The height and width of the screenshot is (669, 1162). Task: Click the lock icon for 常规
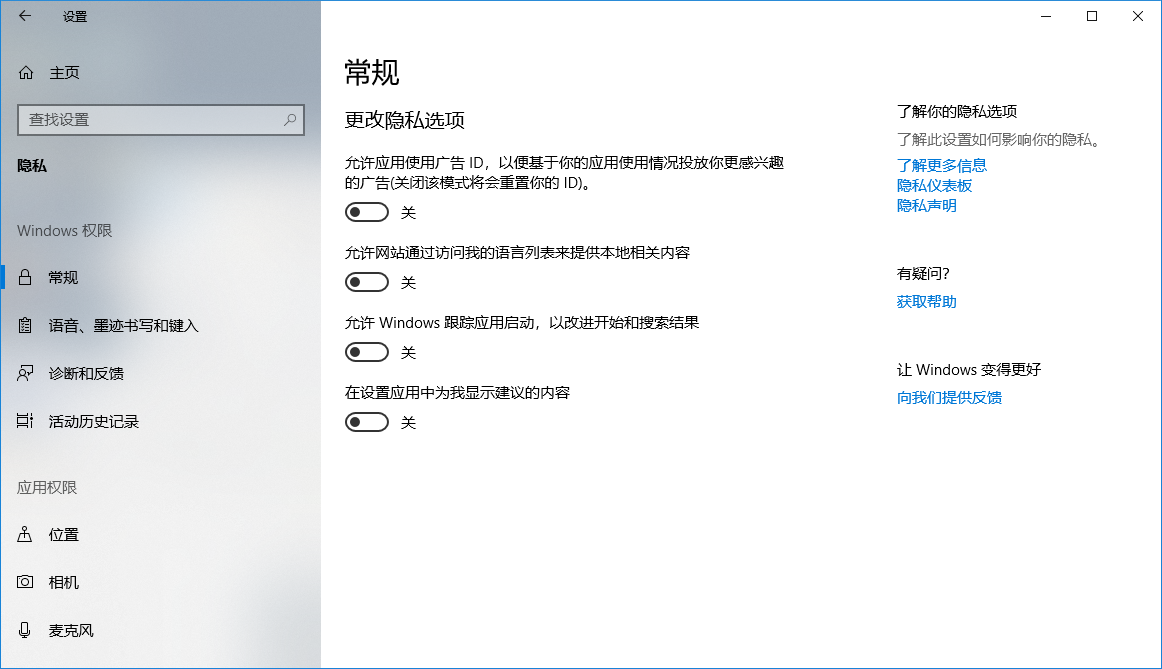coord(25,277)
